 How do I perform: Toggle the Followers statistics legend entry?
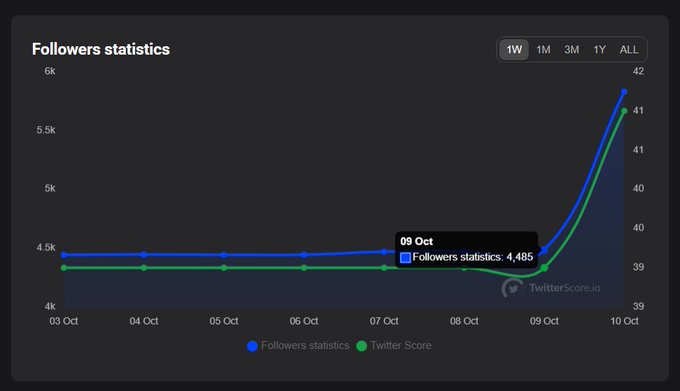tap(298, 345)
